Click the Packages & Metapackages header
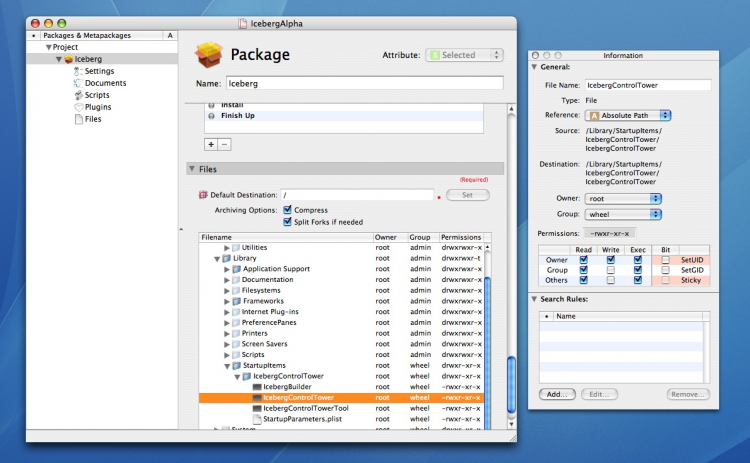750x463 pixels. coord(101,35)
